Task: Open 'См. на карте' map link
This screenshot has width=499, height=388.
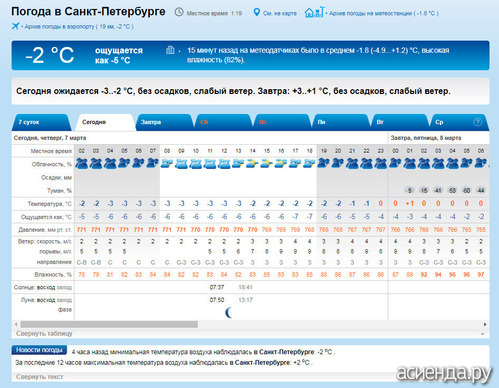Action: [x=280, y=13]
